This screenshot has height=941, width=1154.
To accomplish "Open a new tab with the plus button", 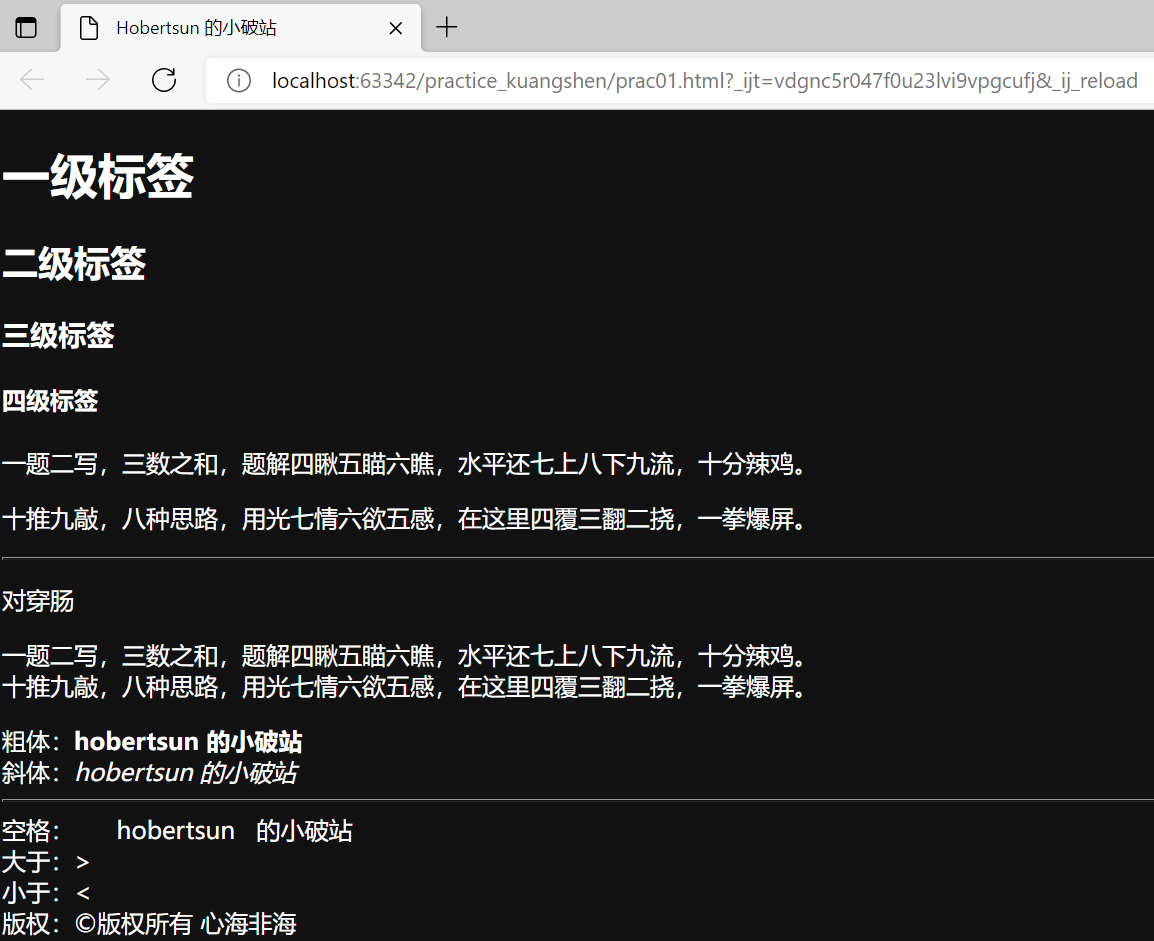I will (446, 27).
